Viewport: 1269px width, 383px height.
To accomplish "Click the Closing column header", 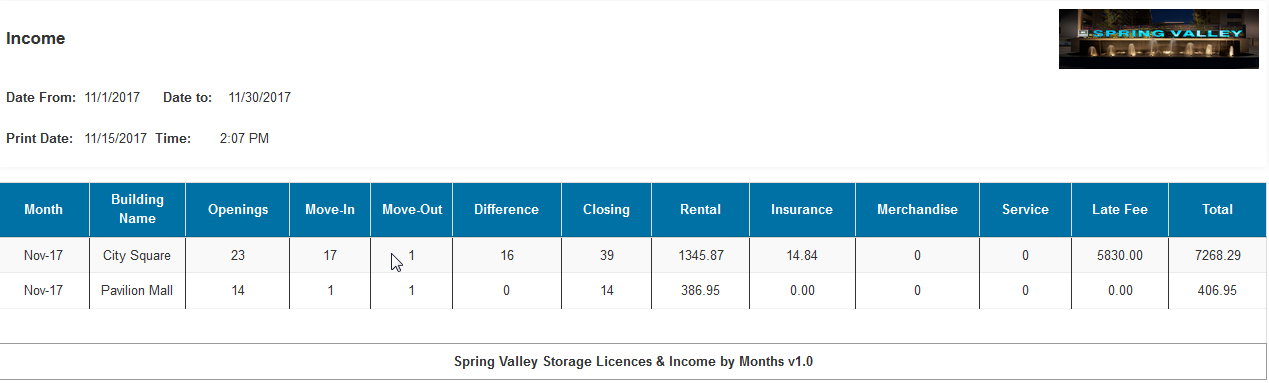I will pos(607,210).
